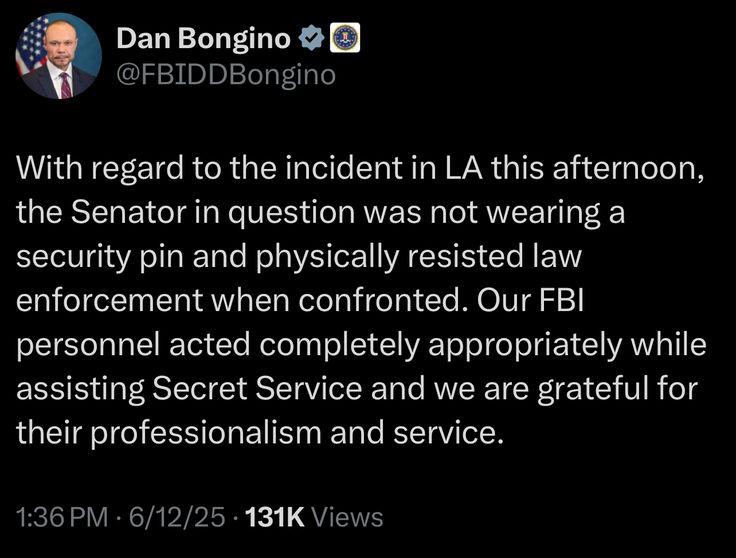Click the blue verified checkmark badge
The image size is (736, 558).
coord(312,38)
